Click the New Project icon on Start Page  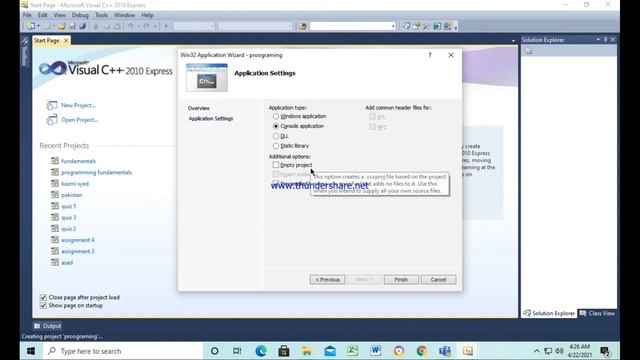click(52, 105)
